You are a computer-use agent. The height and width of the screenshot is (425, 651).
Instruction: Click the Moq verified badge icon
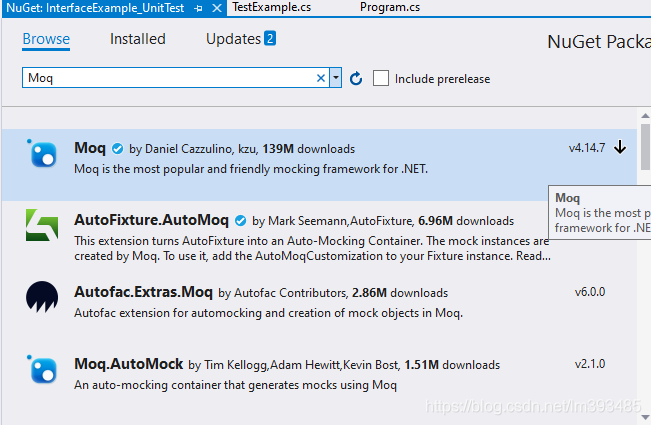click(118, 149)
